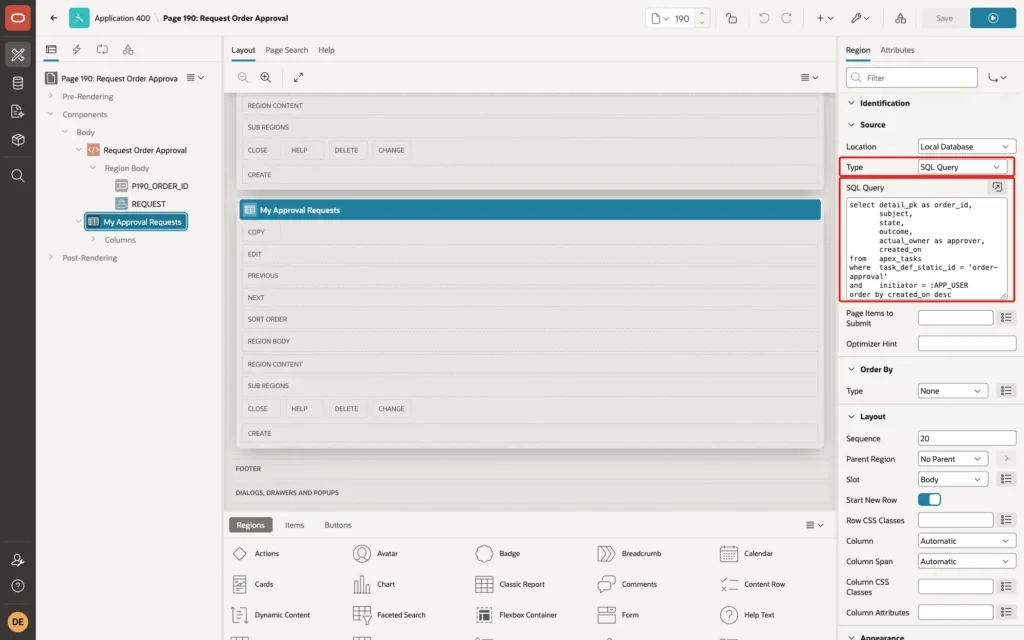Run the page with play button

pyautogui.click(x=993, y=18)
